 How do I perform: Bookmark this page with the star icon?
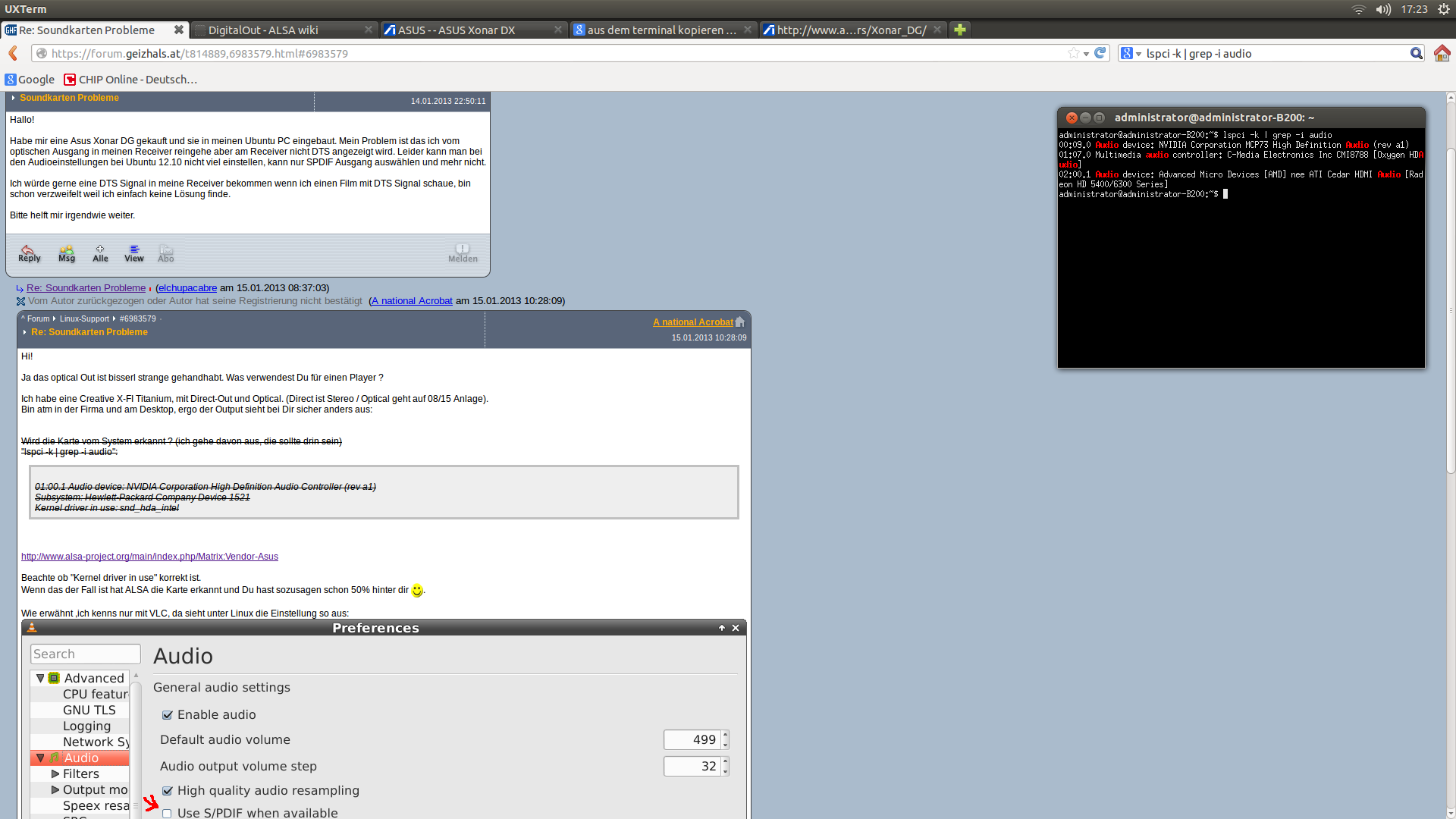[x=1073, y=53]
